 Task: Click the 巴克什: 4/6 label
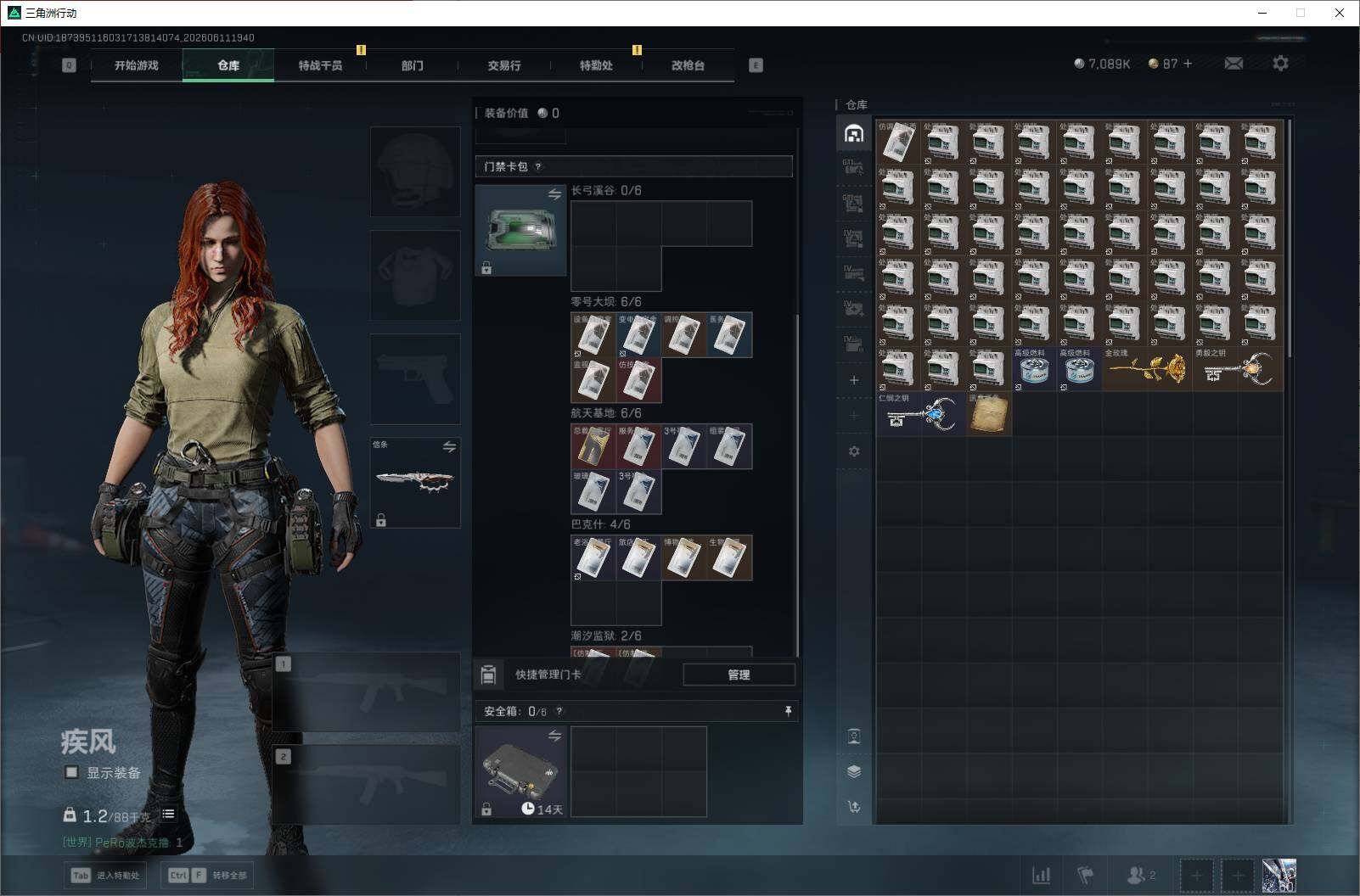pos(600,524)
